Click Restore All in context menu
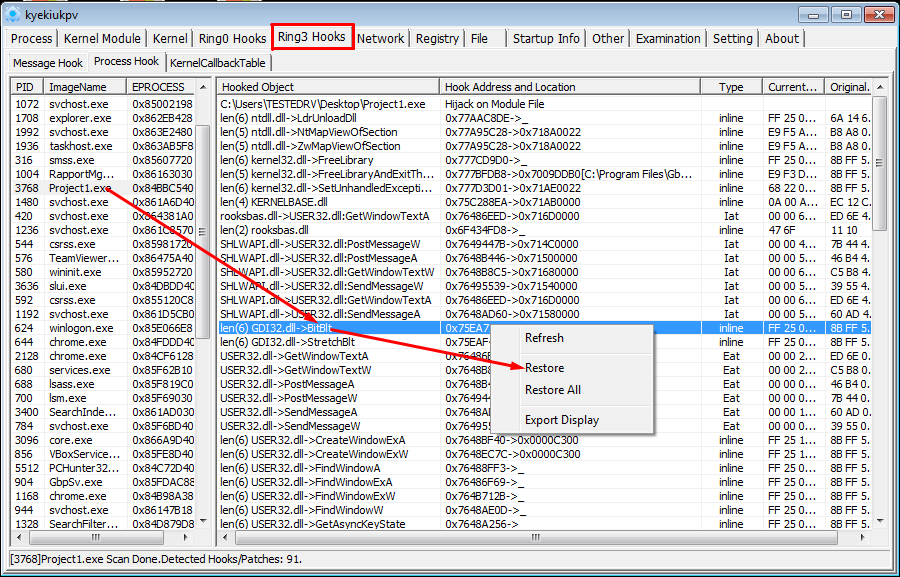The image size is (900, 577). 553,390
